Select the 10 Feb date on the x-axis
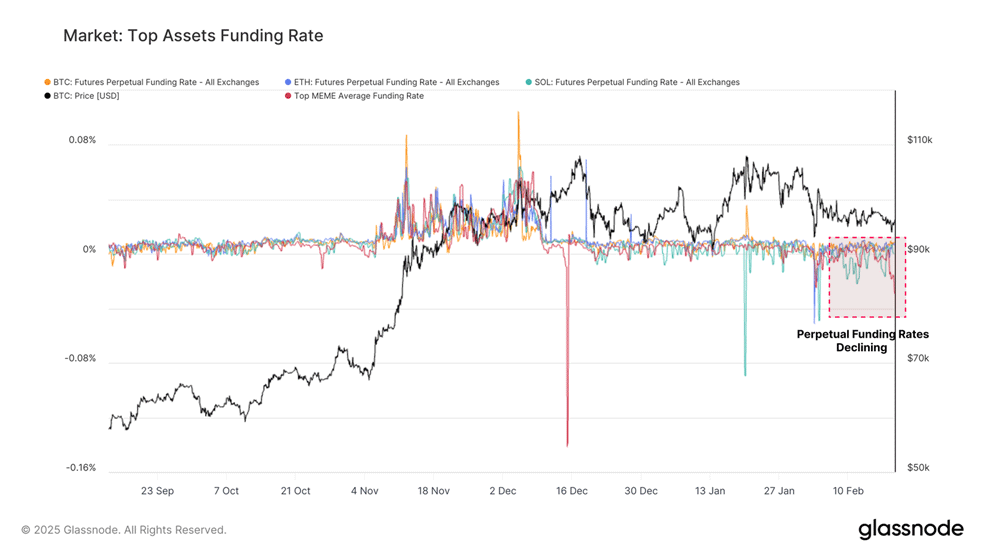This screenshot has width=984, height=554. click(x=848, y=491)
